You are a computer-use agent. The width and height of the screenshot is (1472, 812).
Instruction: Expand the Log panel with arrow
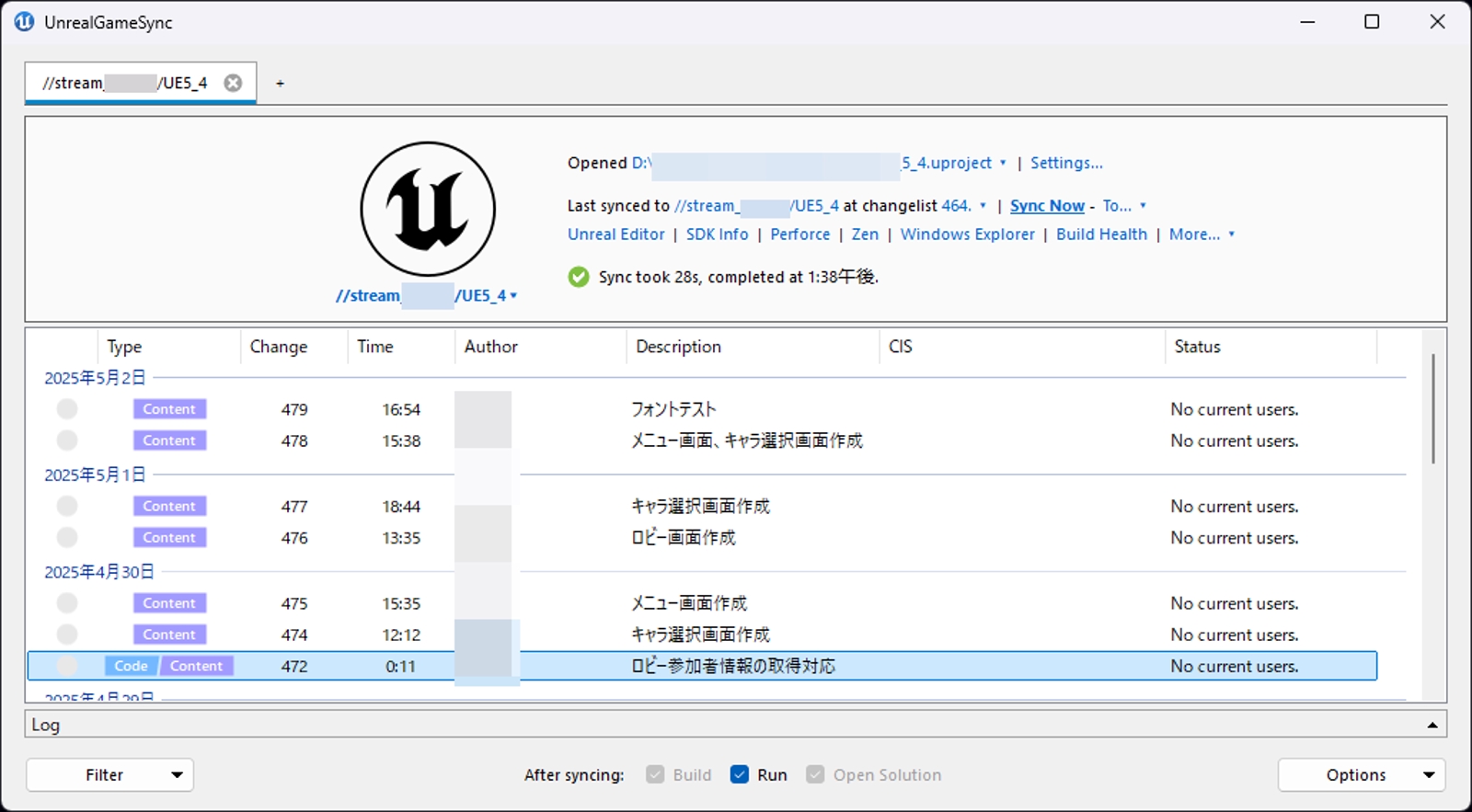[1432, 726]
